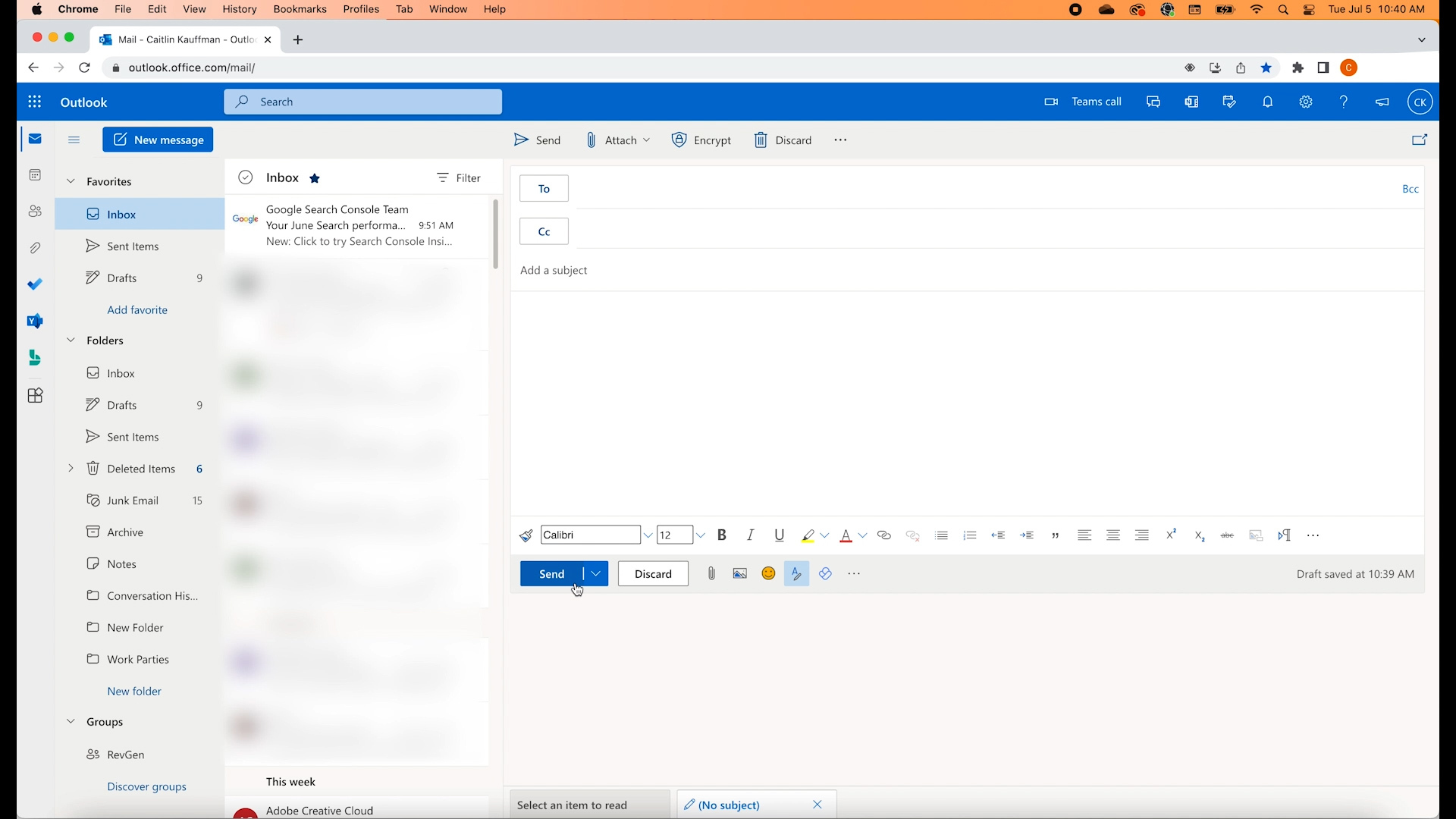Screen dimensions: 1456x819
Task: Open the Bookmarks menu
Action: tap(300, 9)
